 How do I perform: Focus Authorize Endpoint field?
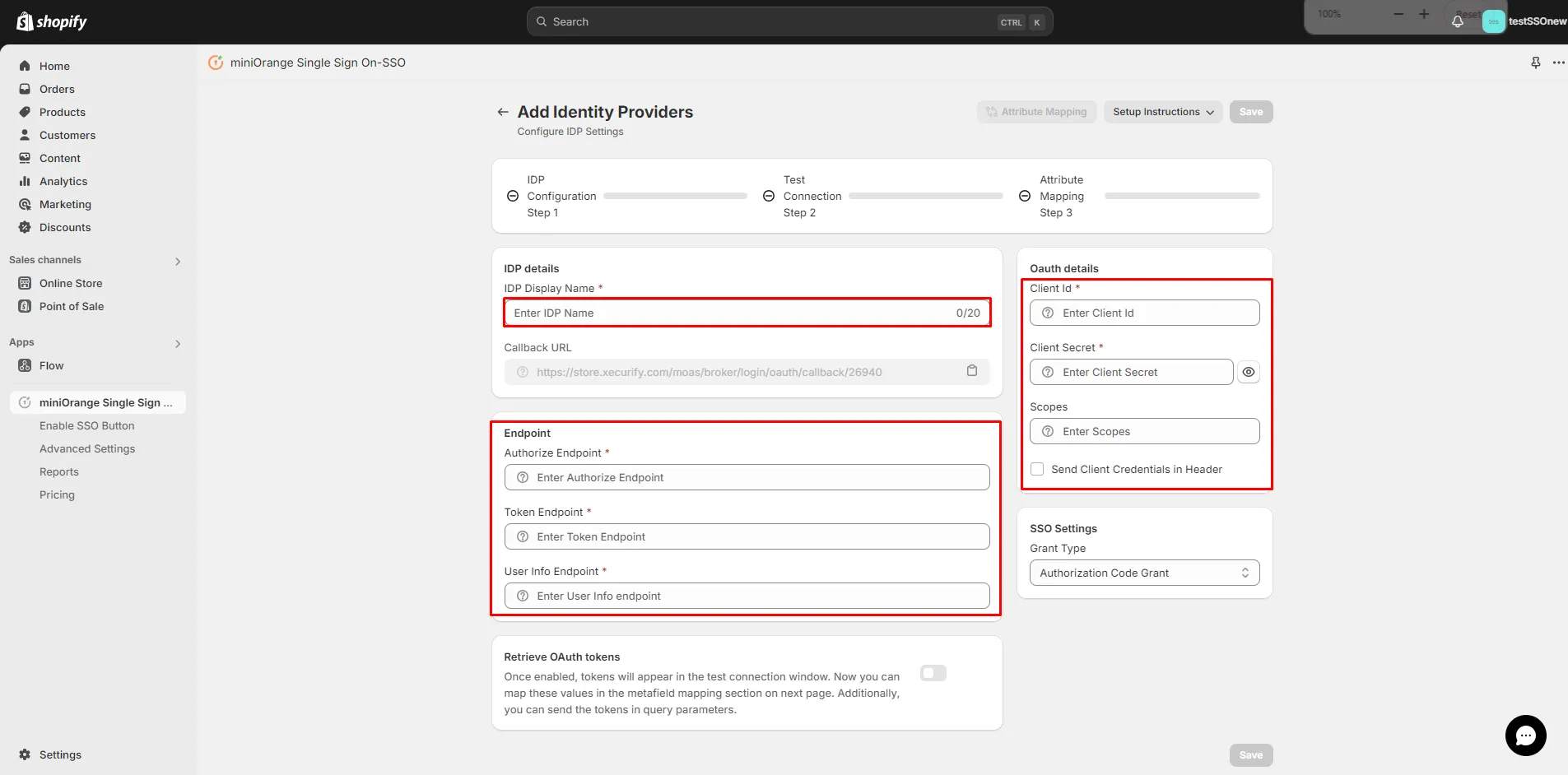[x=747, y=477]
